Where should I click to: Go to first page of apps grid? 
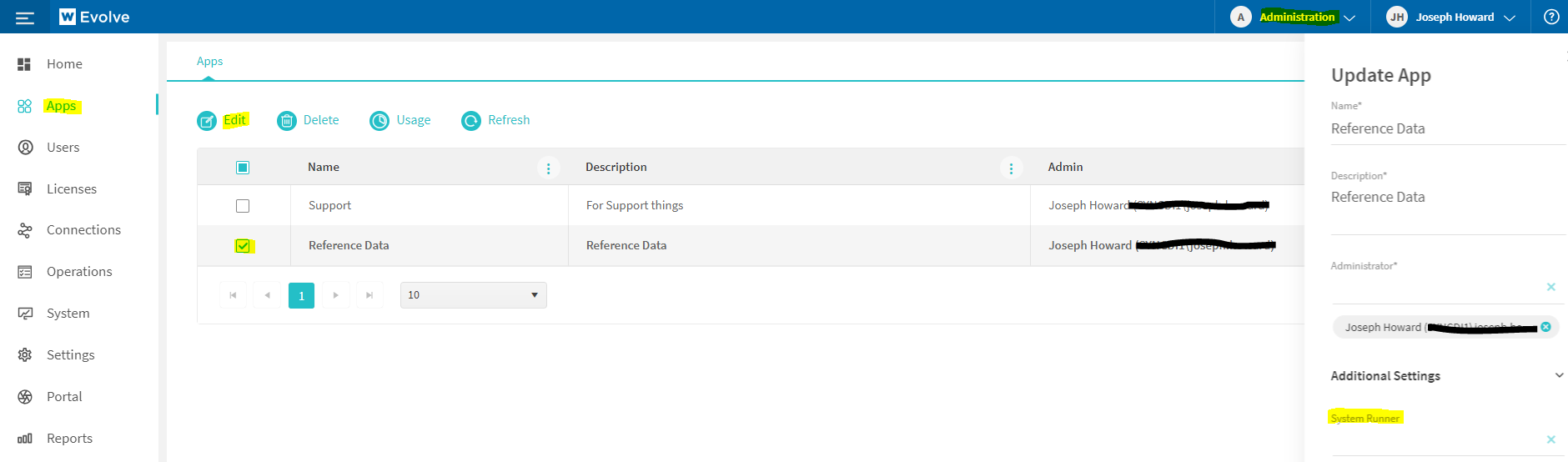point(233,295)
